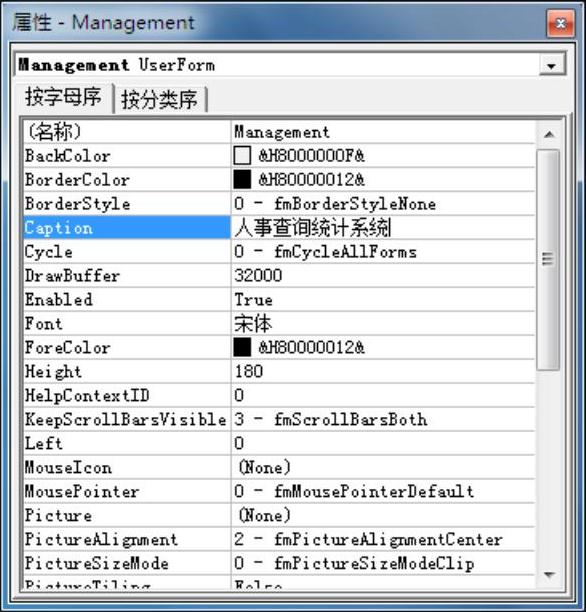The height and width of the screenshot is (612, 586).
Task: Click the BorderColor black swatch
Action: click(x=242, y=180)
